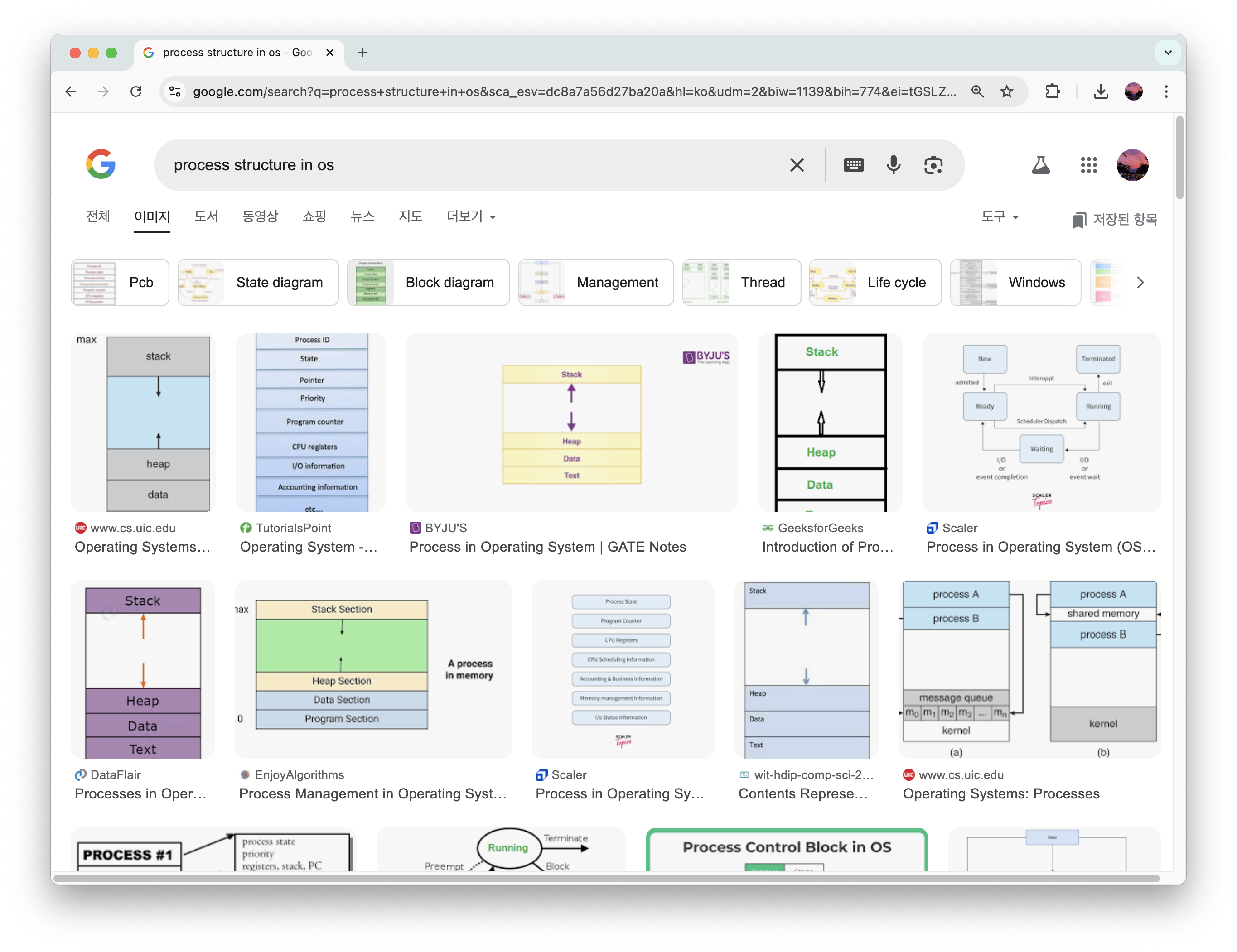Image resolution: width=1237 pixels, height=952 pixels.
Task: Switch to the 뉴스 tab
Action: coord(362,217)
